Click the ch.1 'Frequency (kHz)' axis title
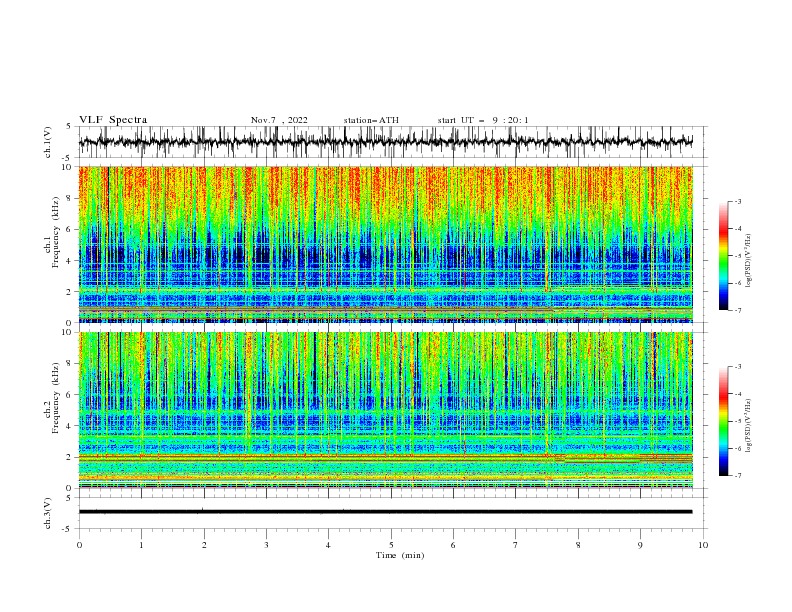 tap(56, 232)
